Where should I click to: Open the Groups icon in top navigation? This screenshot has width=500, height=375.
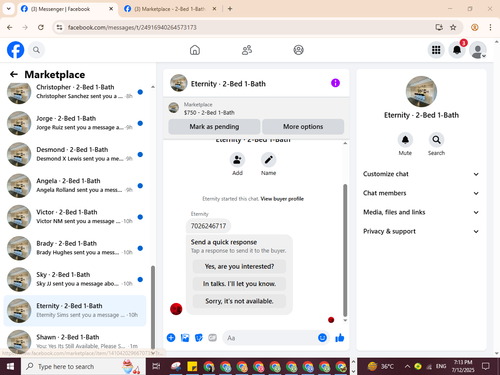click(298, 50)
